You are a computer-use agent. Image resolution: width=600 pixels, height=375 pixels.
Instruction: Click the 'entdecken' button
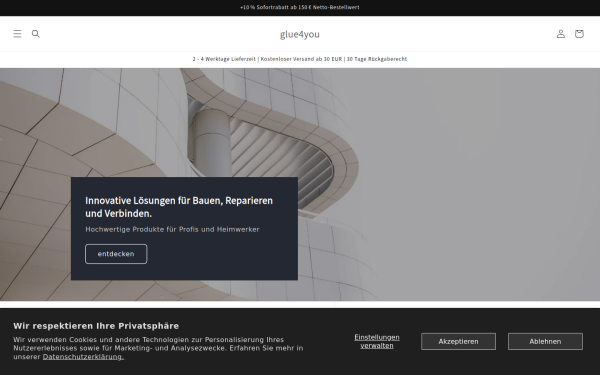point(116,254)
